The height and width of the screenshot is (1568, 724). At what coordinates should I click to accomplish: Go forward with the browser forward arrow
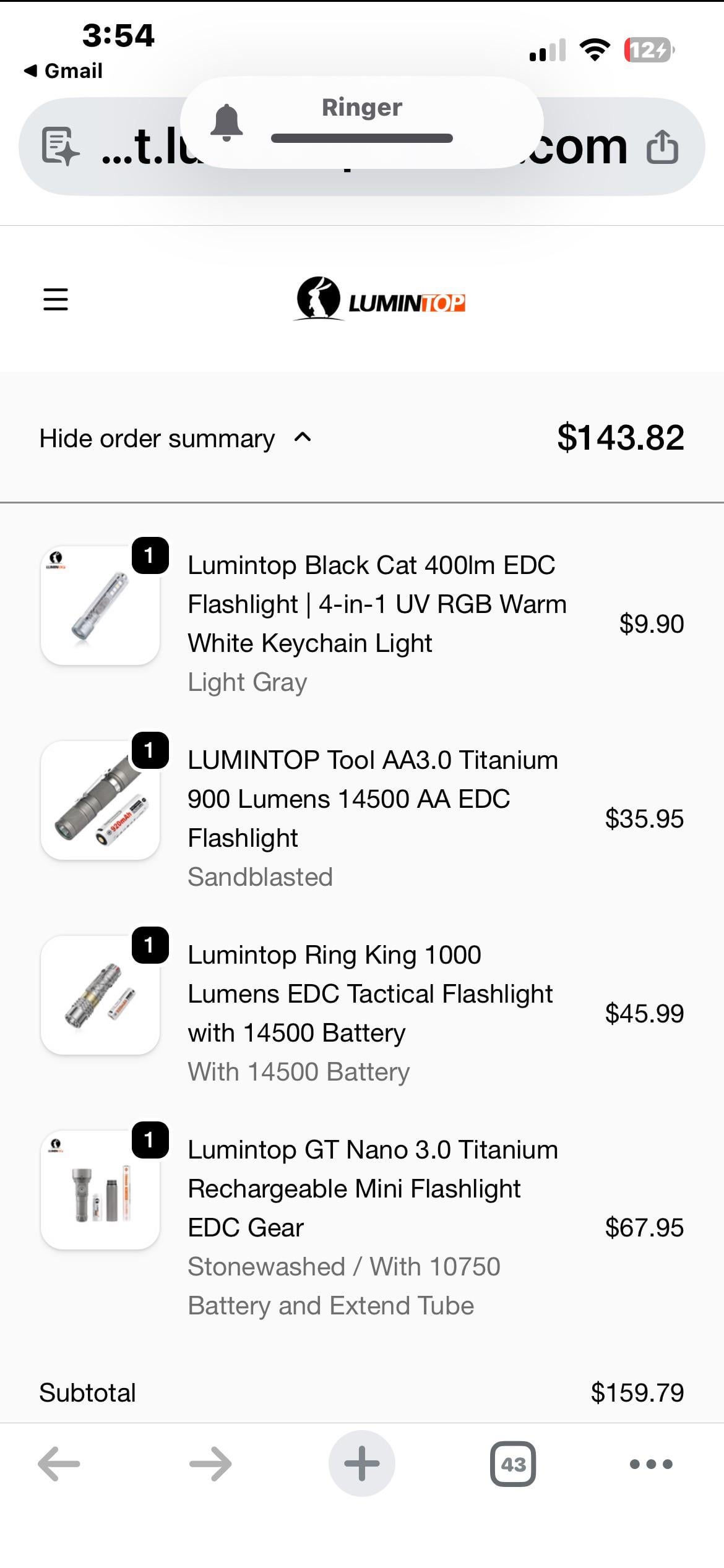pyautogui.click(x=210, y=1463)
